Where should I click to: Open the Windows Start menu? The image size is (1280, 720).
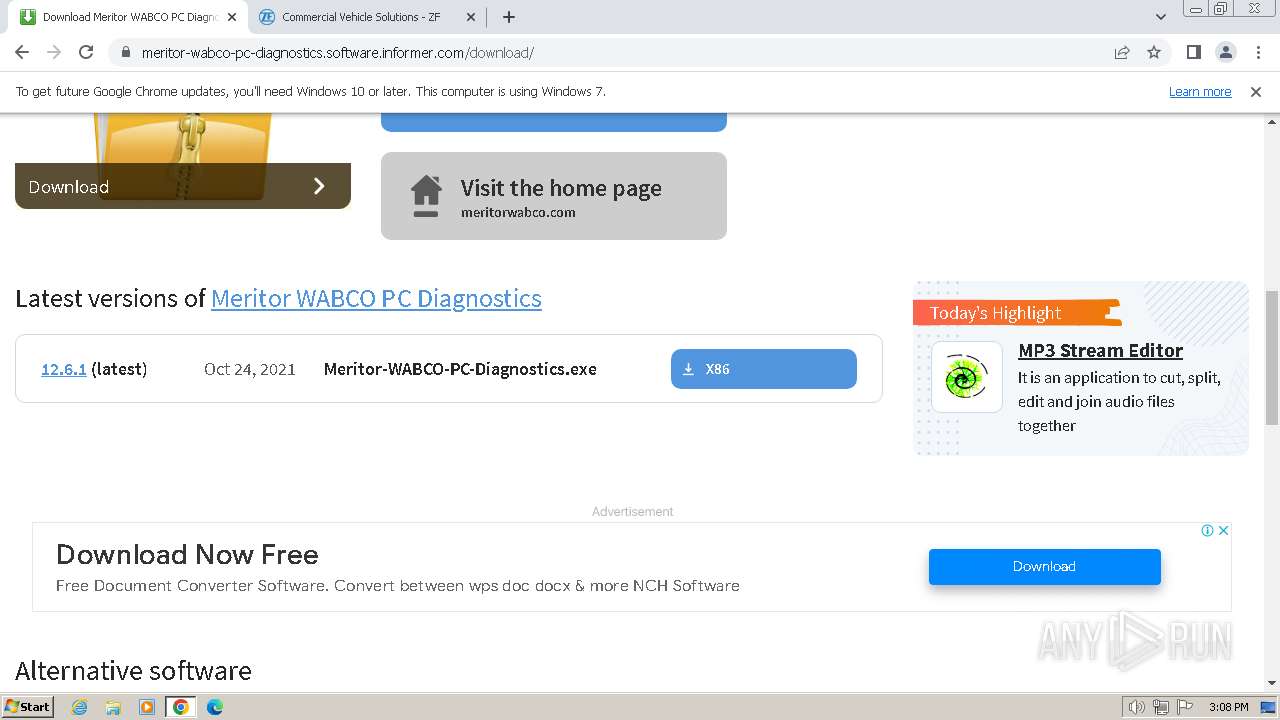tap(28, 706)
